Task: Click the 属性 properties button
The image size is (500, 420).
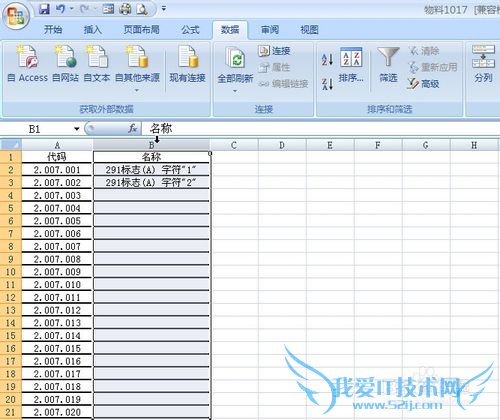Action: (274, 67)
